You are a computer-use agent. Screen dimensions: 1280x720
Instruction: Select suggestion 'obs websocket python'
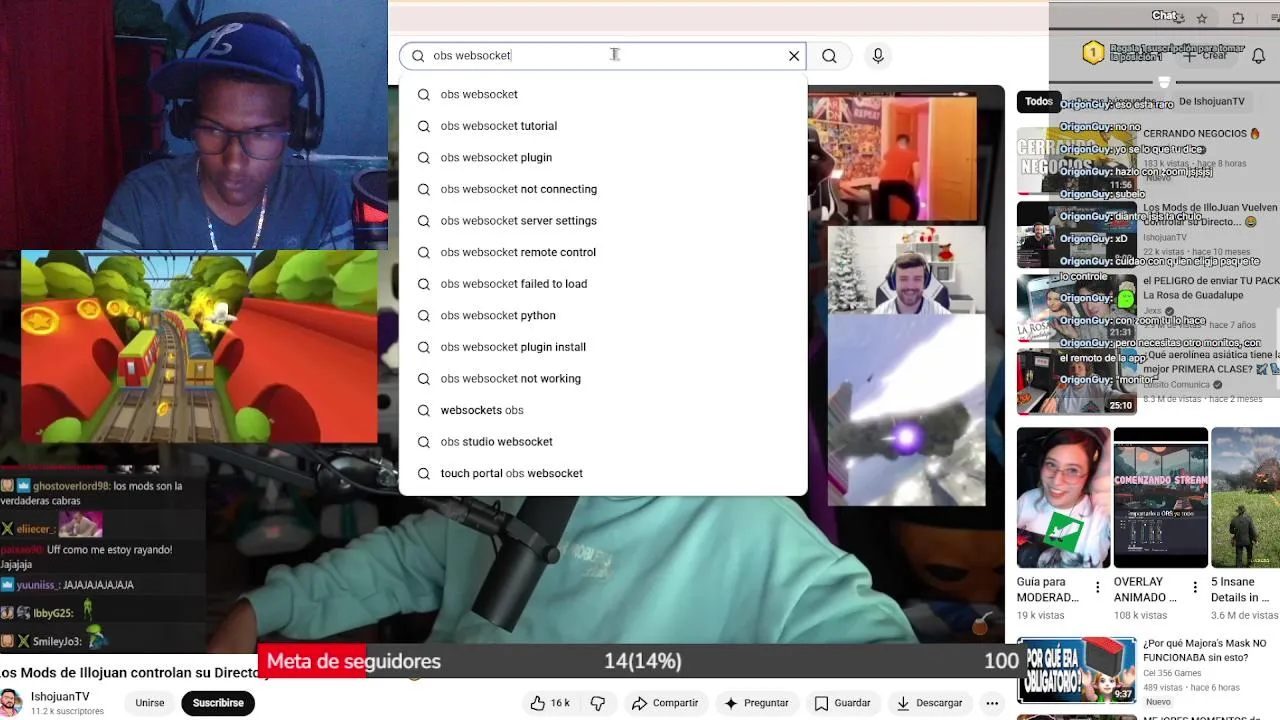pyautogui.click(x=603, y=315)
